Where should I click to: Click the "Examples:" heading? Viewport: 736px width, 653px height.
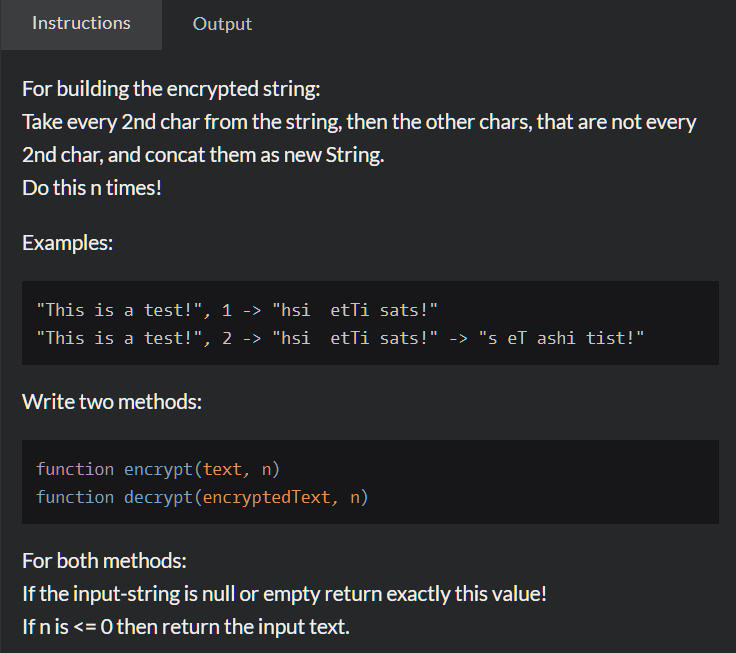pyautogui.click(x=67, y=243)
